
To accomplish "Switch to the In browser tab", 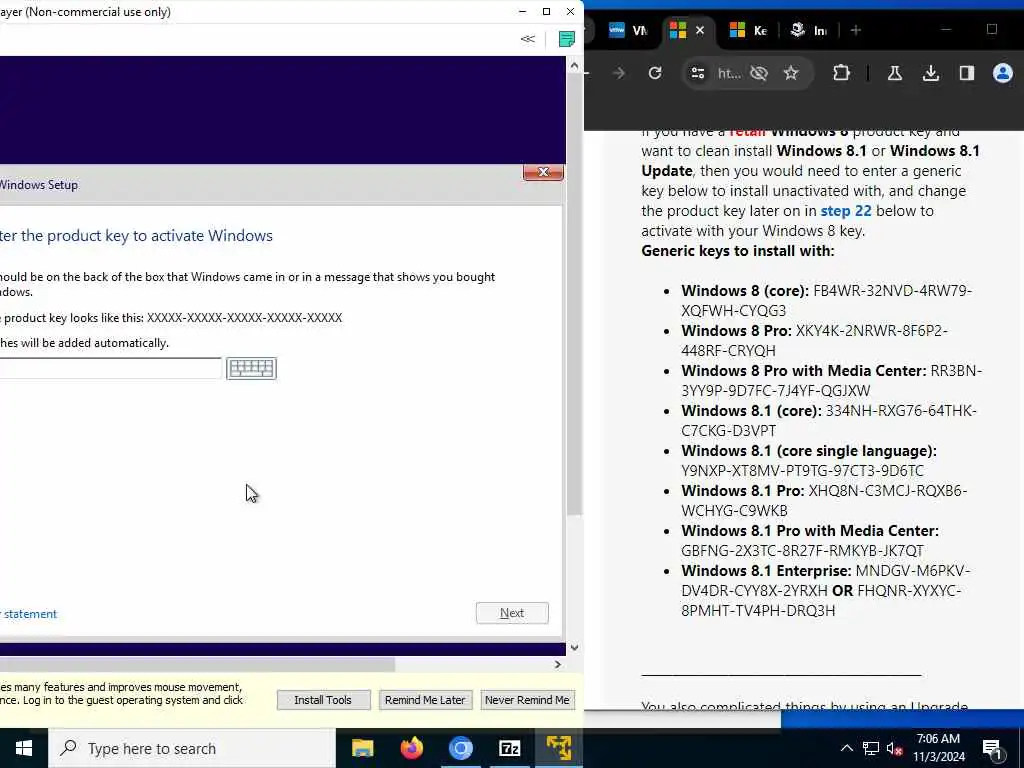I will 808,30.
